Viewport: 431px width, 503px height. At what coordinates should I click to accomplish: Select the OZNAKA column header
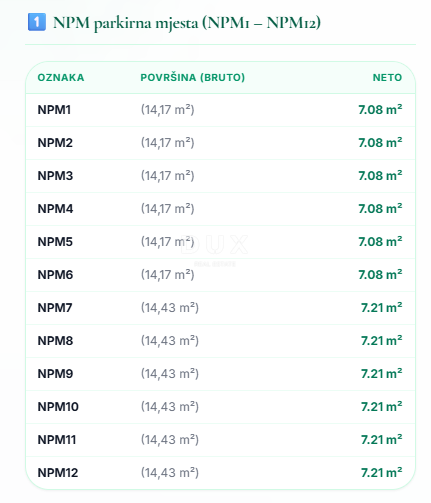click(x=61, y=78)
